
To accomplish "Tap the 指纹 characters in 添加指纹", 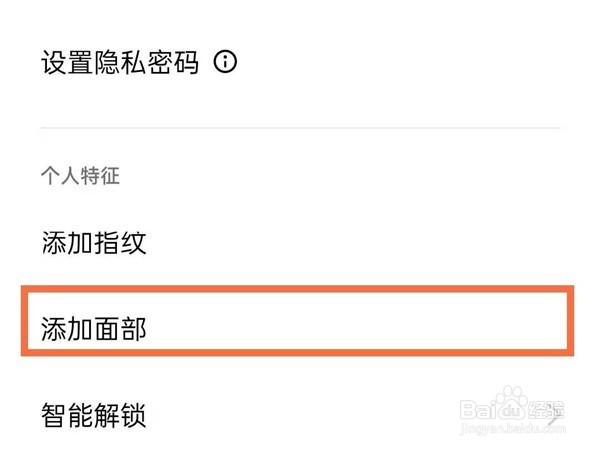I will pos(121,242).
